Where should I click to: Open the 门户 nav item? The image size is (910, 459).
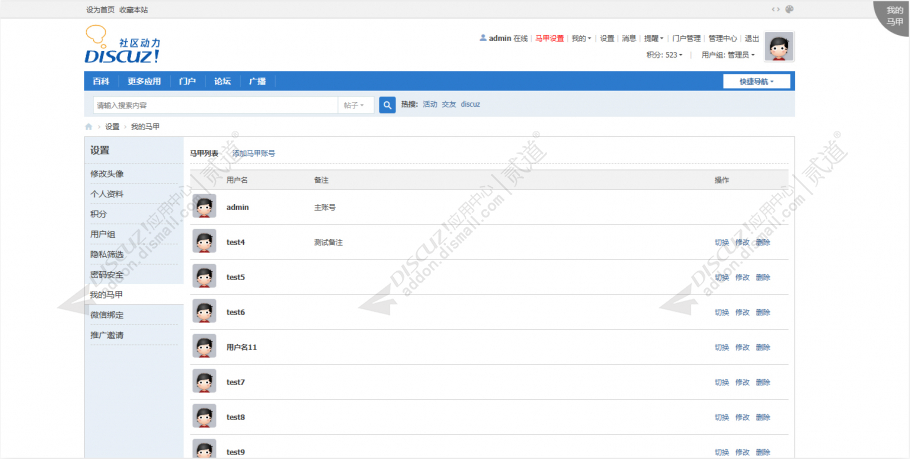click(187, 81)
